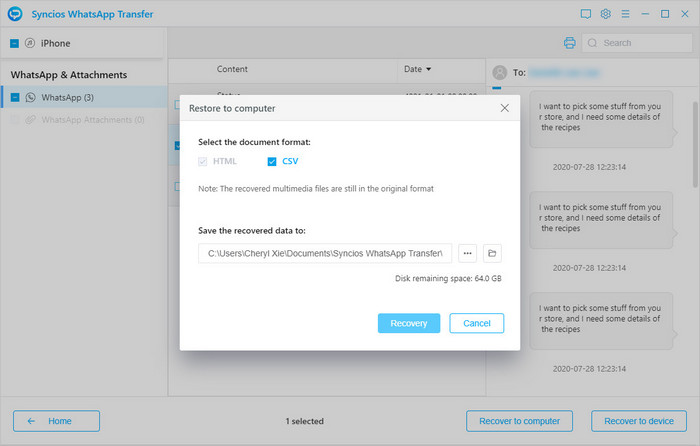Click Recover to device button
This screenshot has width=700, height=446.
(639, 421)
